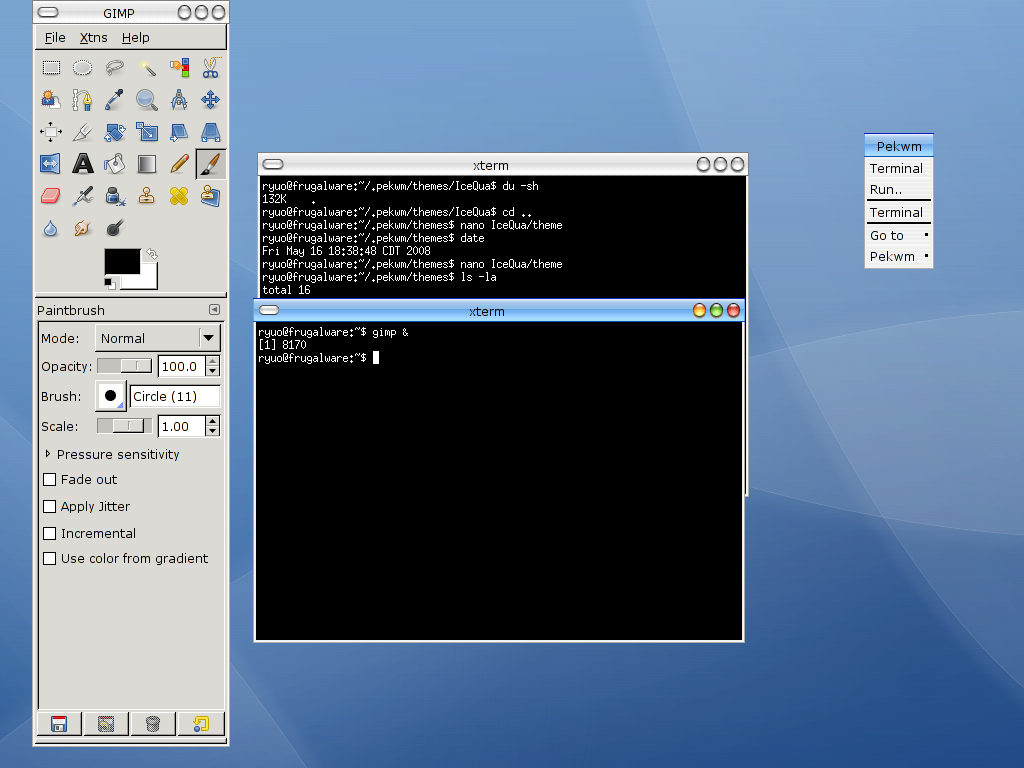Screen dimensions: 1024x768
Task: Reset colors to default black and white
Action: 110,283
